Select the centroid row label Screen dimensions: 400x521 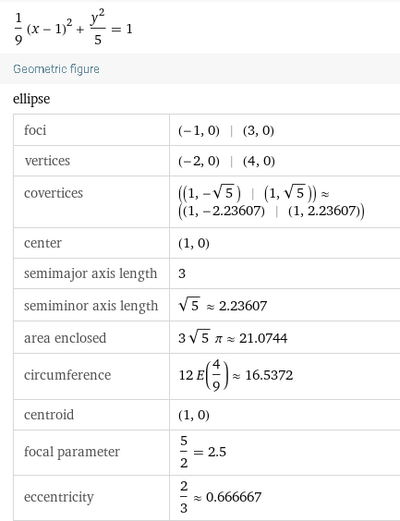point(49,415)
